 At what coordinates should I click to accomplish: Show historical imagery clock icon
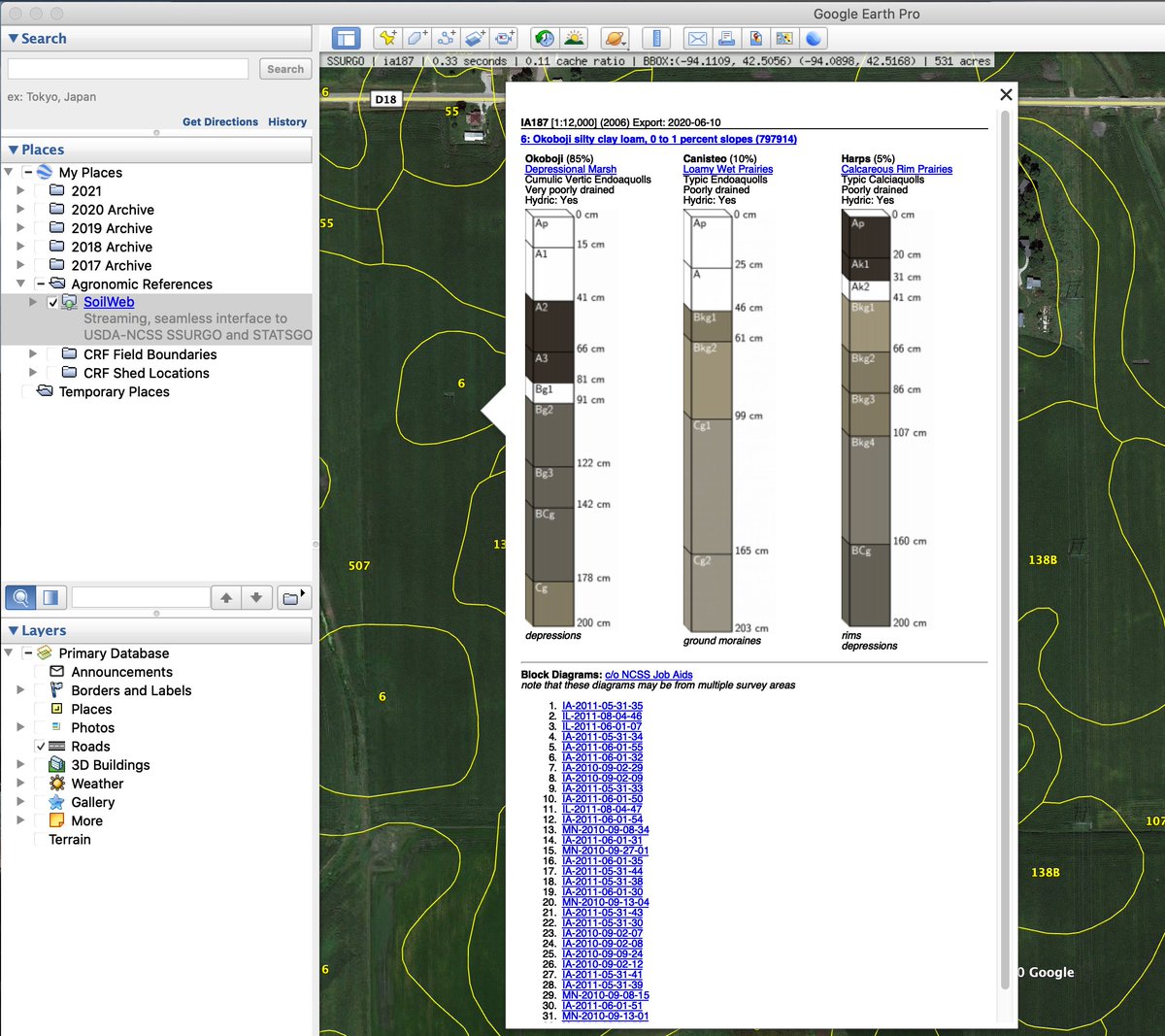(545, 38)
